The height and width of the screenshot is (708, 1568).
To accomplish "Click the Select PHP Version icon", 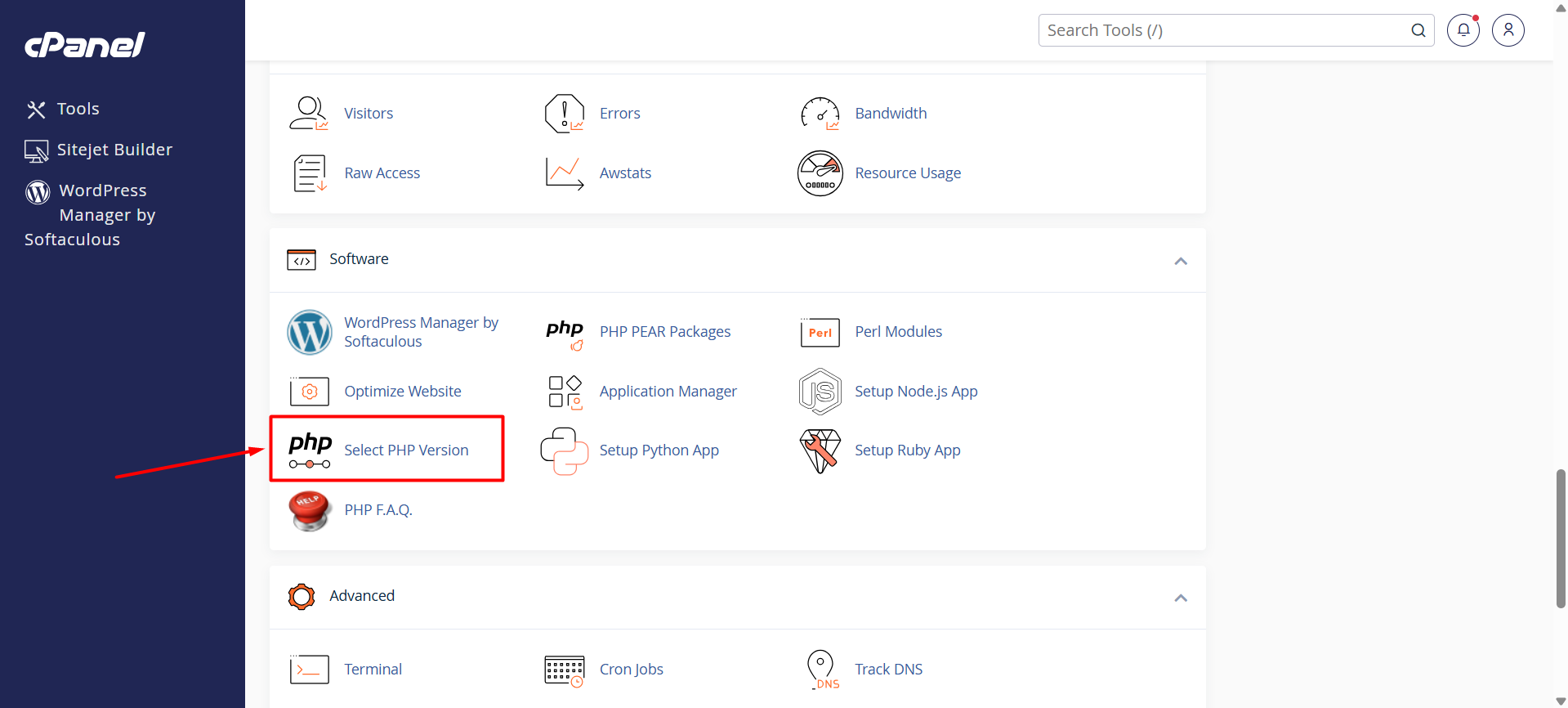I will coord(310,450).
